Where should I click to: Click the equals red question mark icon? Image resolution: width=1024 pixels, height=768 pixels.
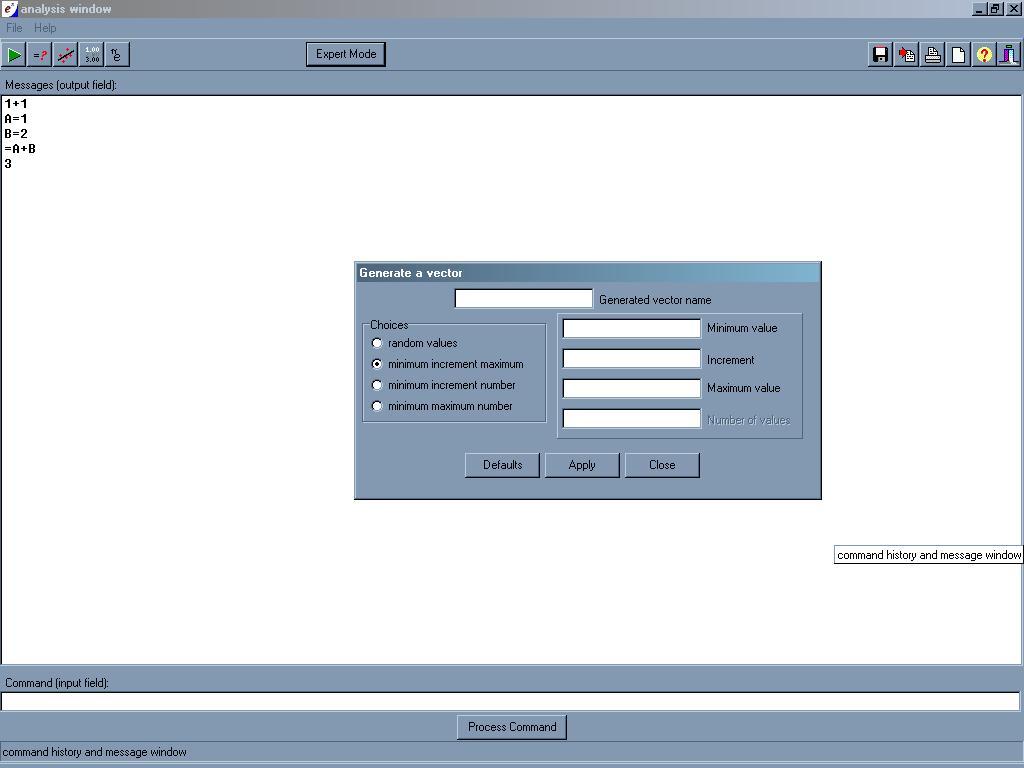click(40, 55)
